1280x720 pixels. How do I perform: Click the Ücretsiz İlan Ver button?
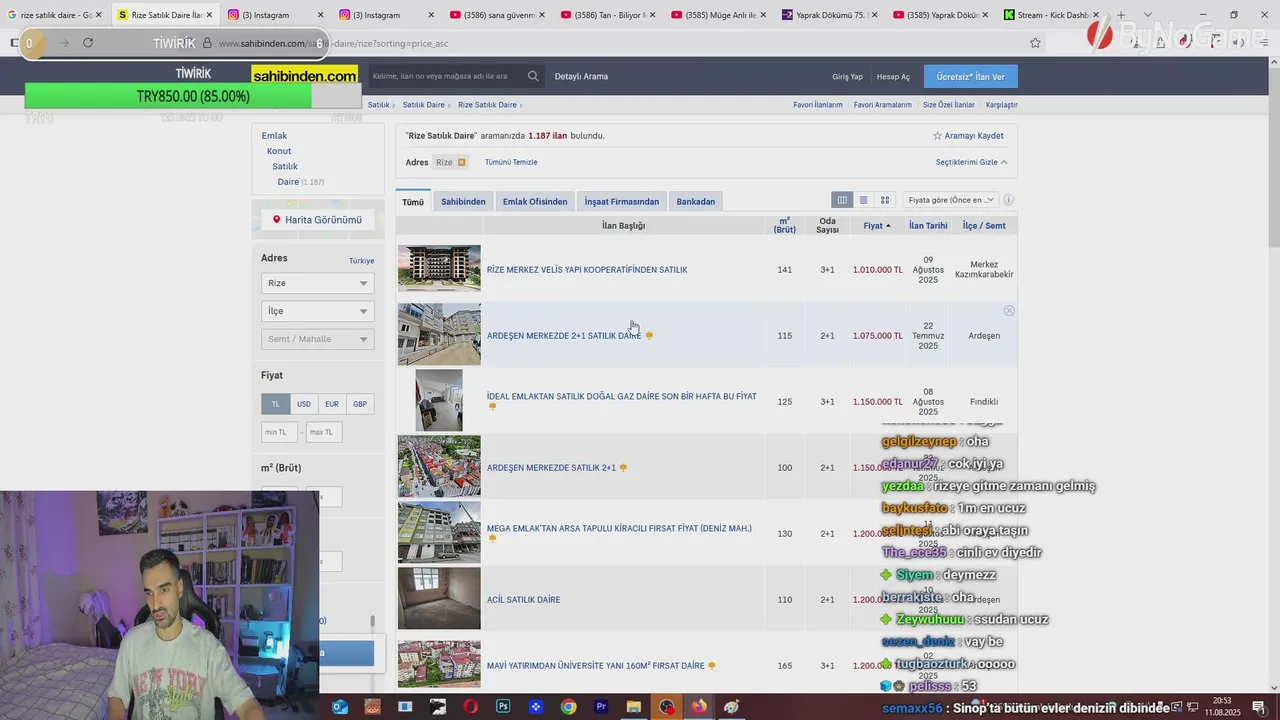click(971, 76)
